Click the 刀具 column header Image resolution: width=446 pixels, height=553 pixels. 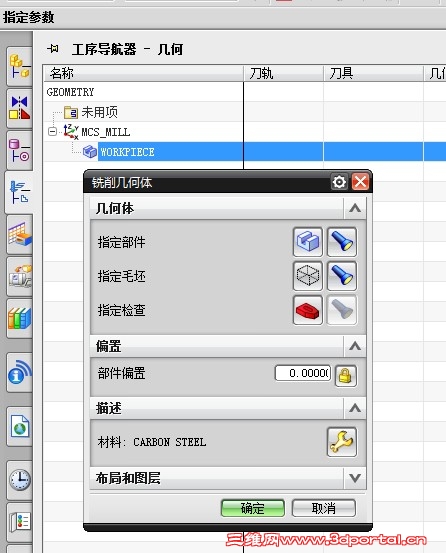(373, 73)
